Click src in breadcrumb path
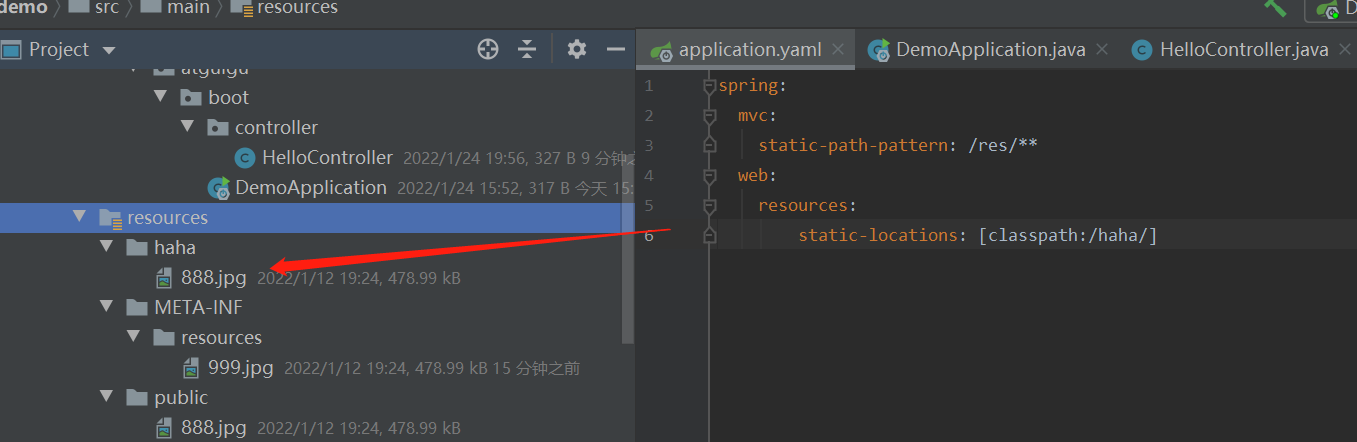Viewport: 1357px width, 442px height. pyautogui.click(x=106, y=7)
